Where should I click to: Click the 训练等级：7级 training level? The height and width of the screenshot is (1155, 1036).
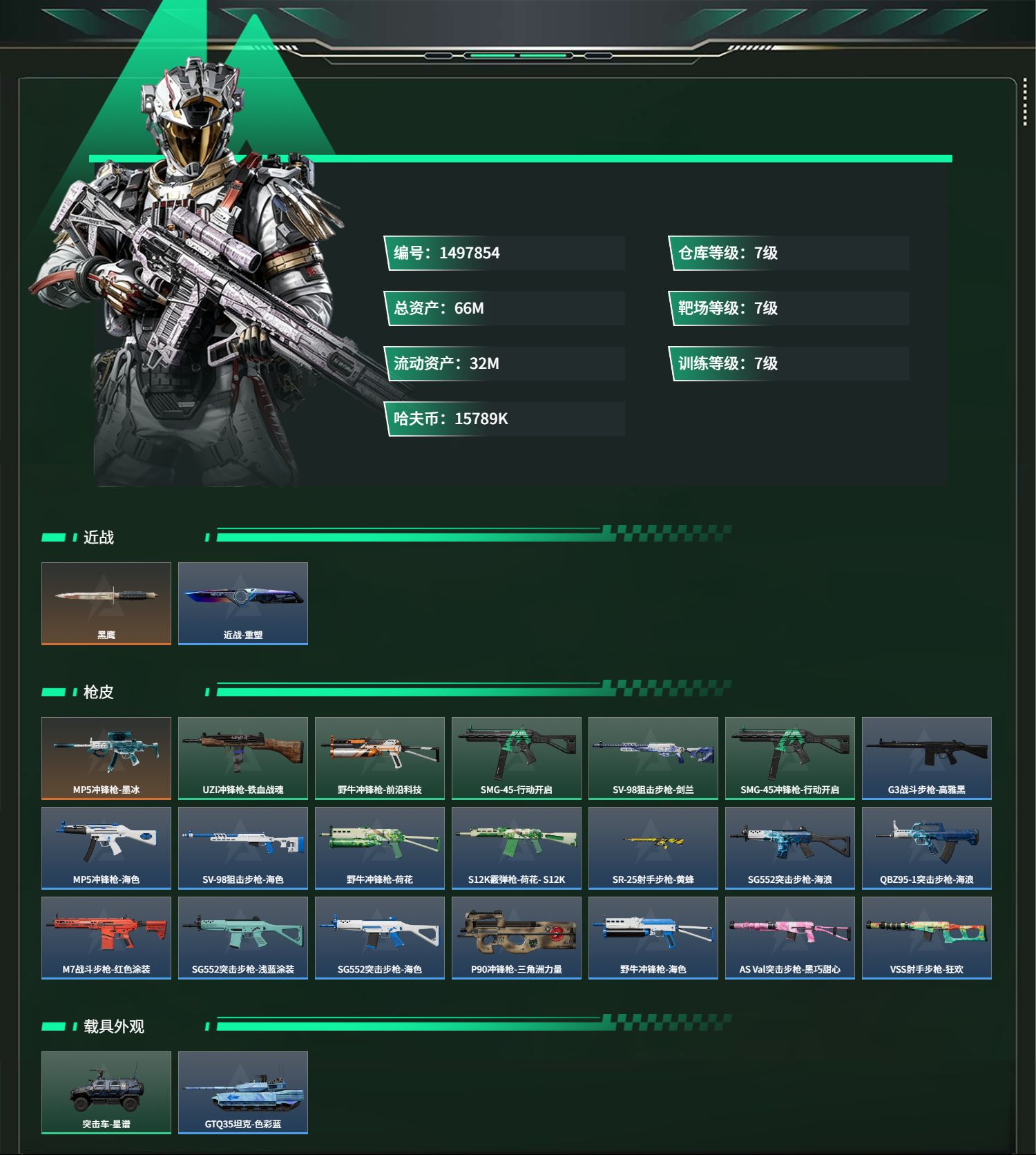click(x=789, y=363)
